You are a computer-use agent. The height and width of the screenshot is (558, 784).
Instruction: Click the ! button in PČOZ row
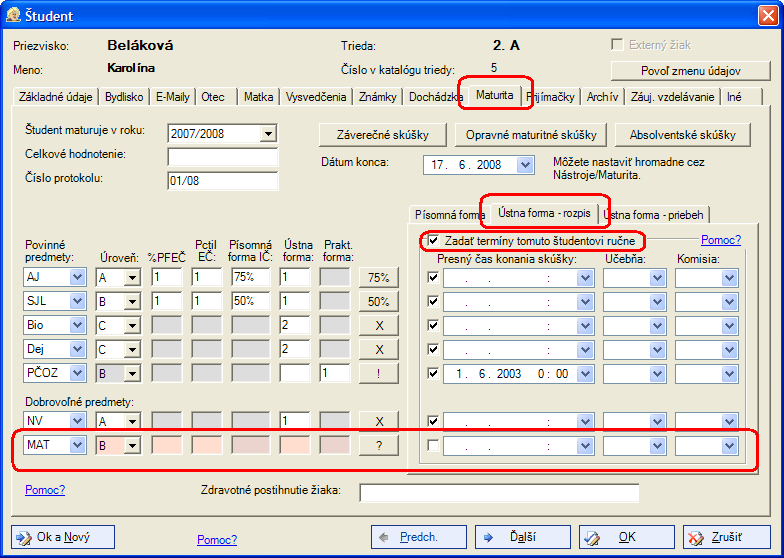(x=378, y=374)
